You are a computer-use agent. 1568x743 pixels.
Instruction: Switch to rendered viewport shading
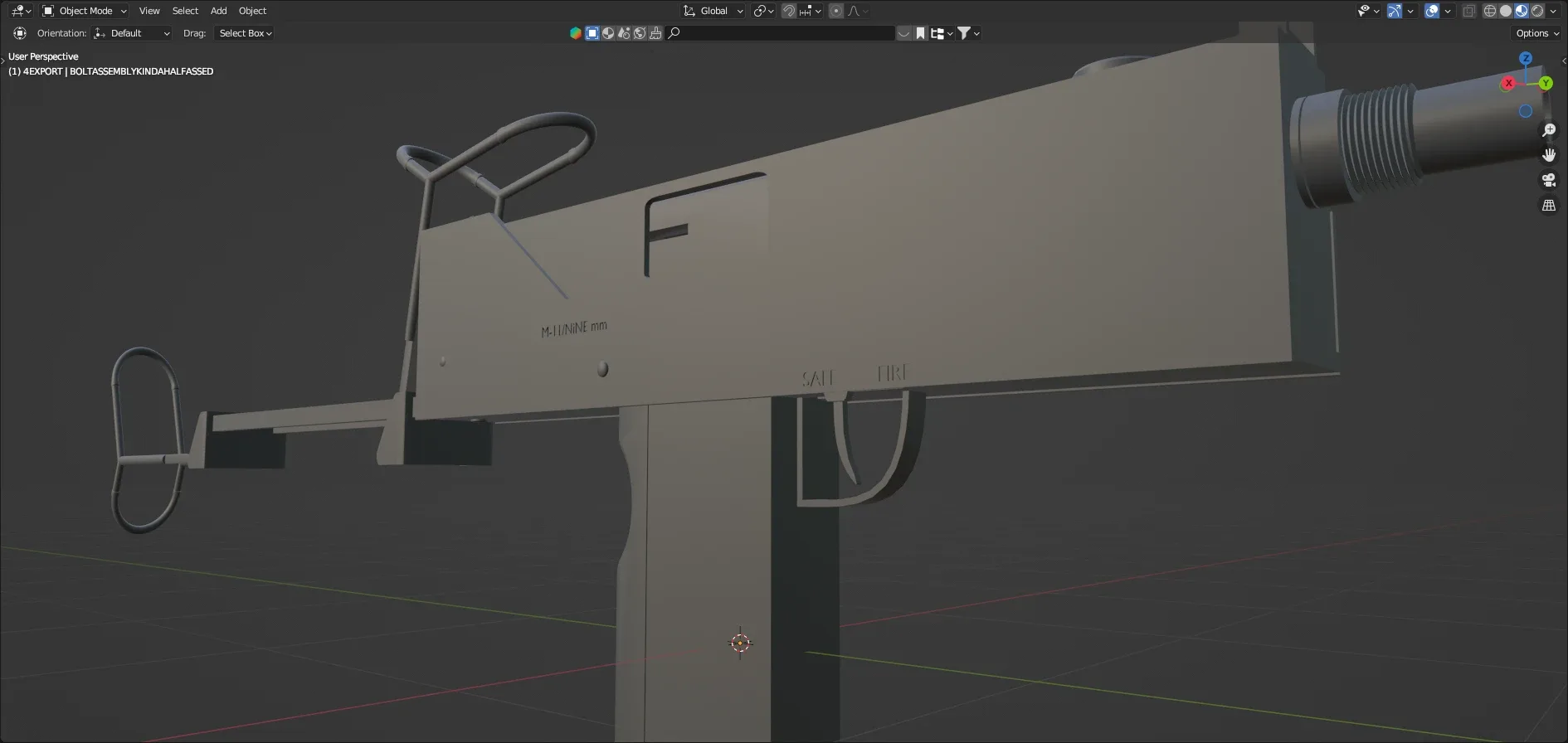point(1537,11)
